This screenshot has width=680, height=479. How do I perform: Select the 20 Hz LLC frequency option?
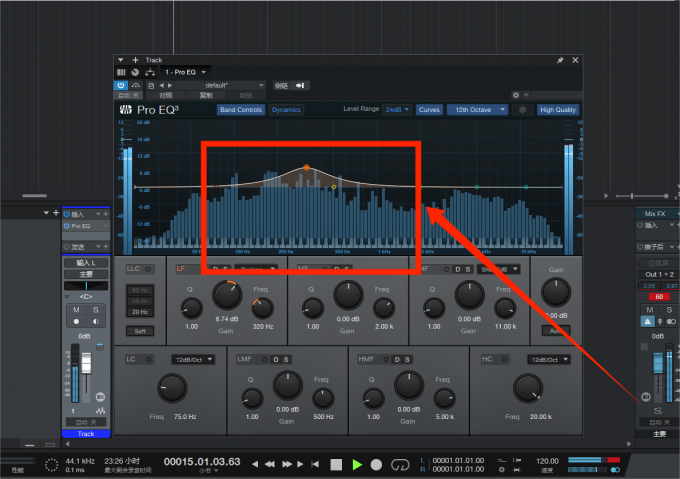140,312
